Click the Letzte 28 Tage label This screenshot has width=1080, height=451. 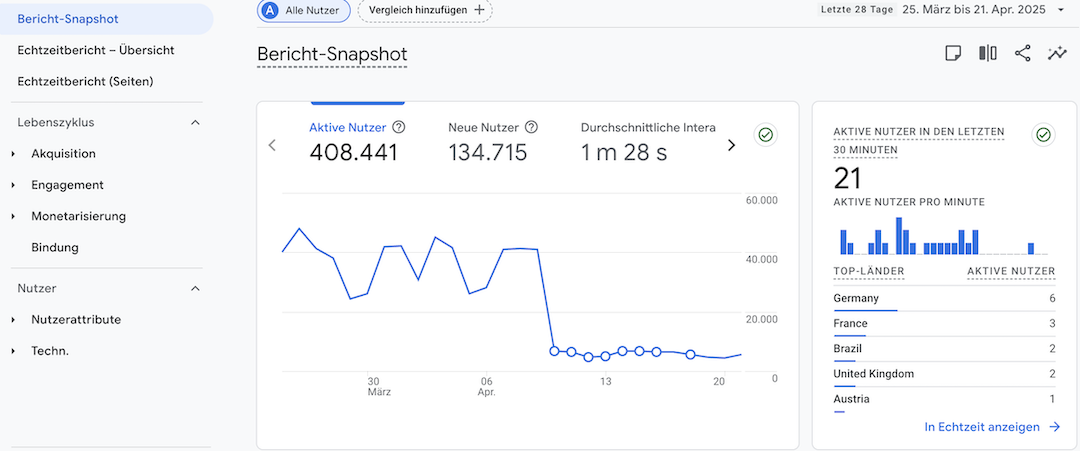(857, 10)
